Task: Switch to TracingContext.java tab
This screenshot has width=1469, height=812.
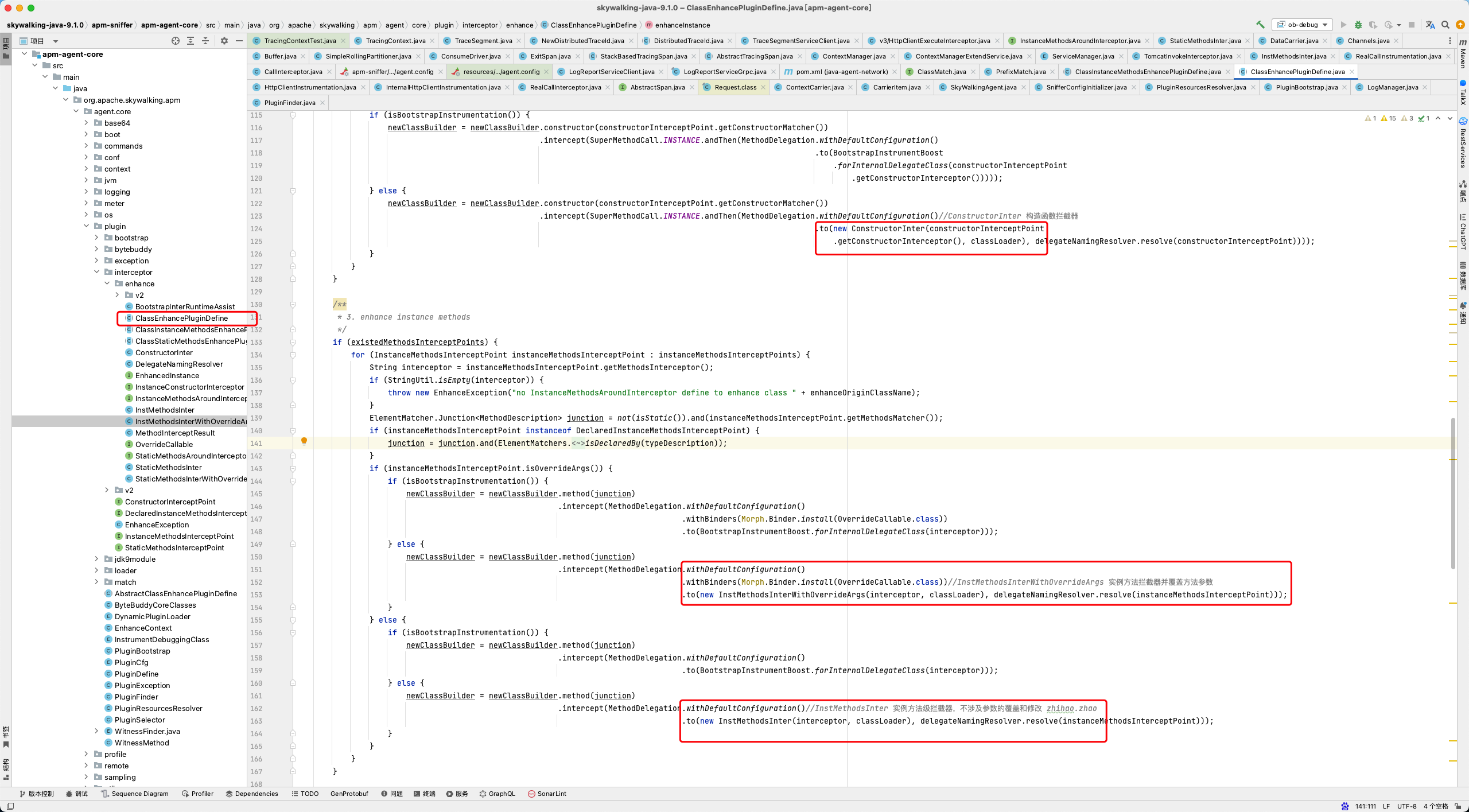Action: click(x=395, y=41)
